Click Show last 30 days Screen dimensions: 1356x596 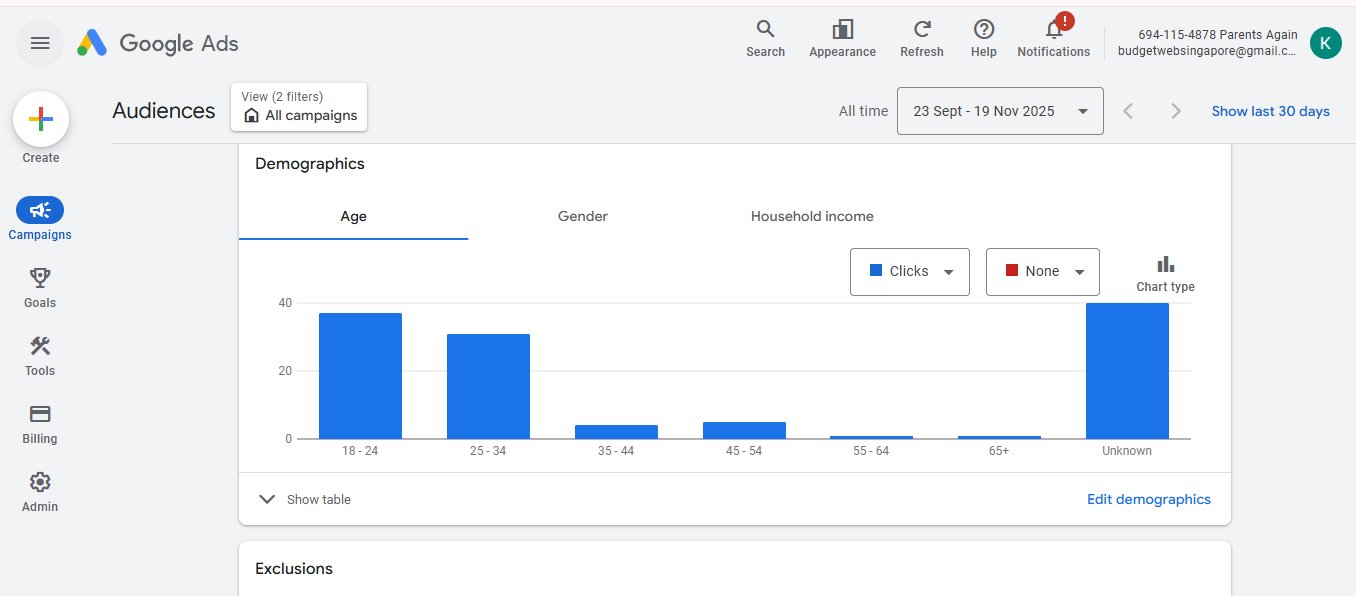pos(1270,111)
